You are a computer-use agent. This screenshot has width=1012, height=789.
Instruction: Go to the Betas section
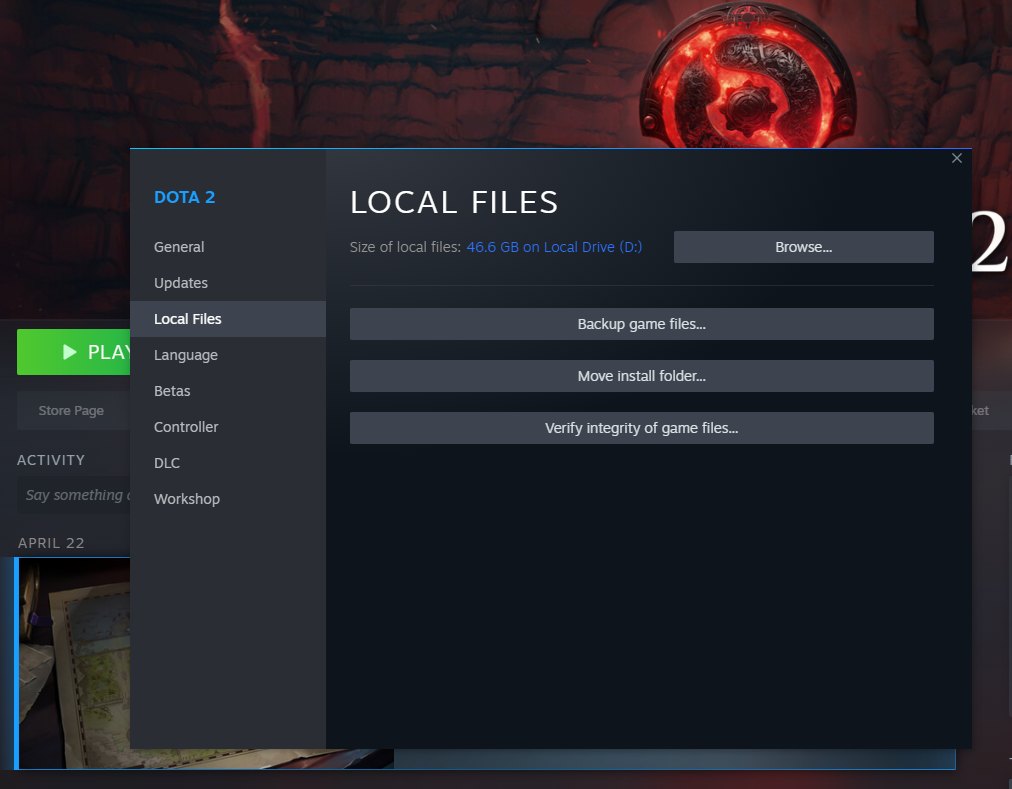(x=228, y=391)
